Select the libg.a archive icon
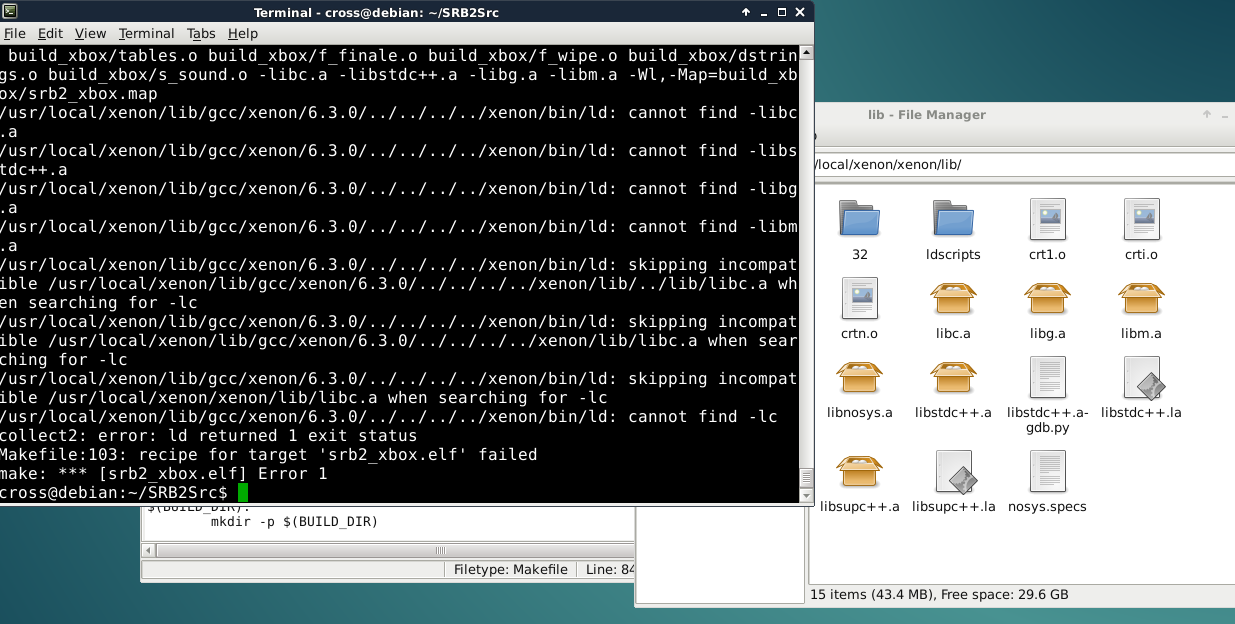The width and height of the screenshot is (1235, 624). click(x=1047, y=298)
